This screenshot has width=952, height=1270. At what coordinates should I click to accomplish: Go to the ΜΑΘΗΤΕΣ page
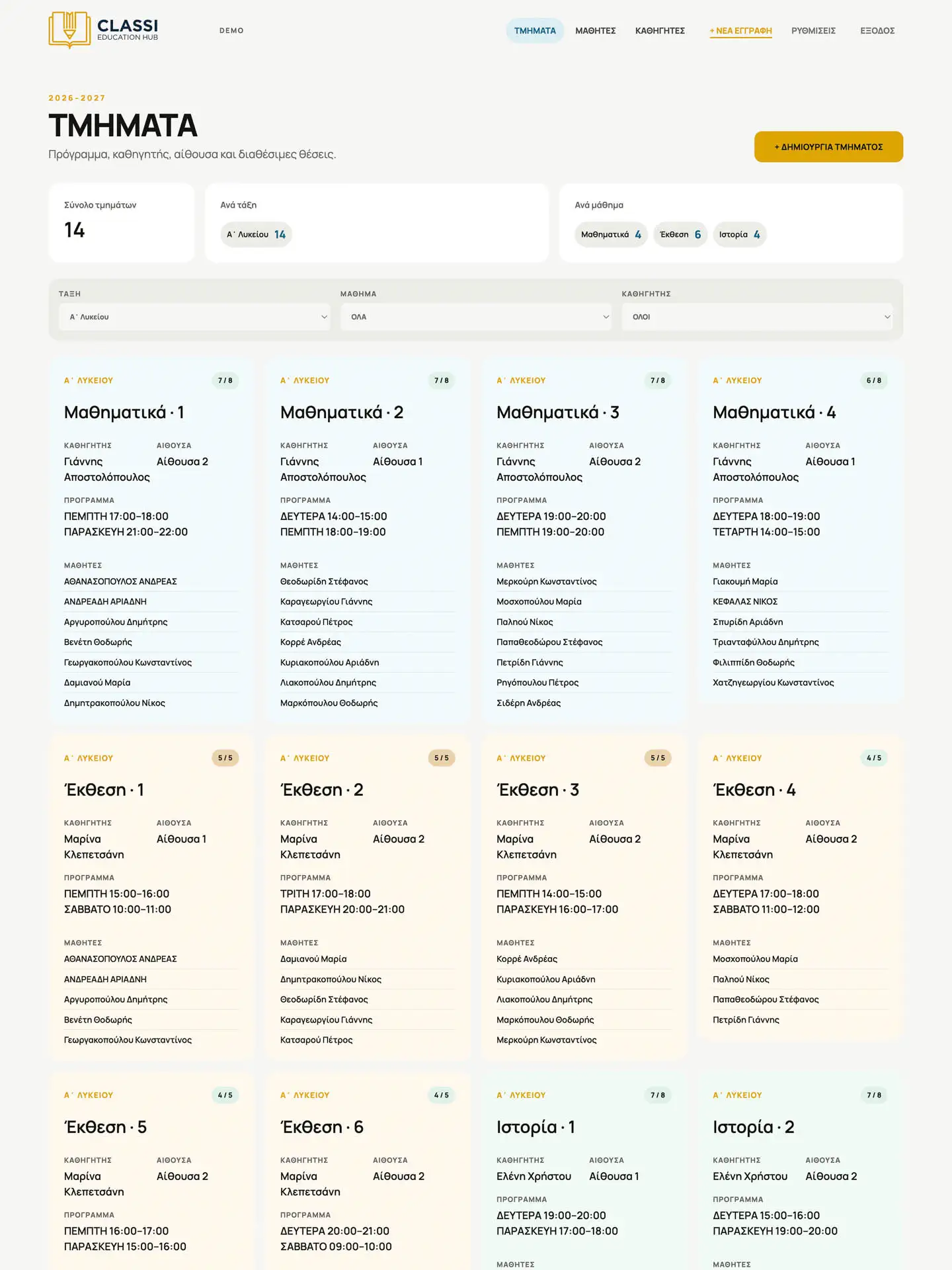click(596, 31)
